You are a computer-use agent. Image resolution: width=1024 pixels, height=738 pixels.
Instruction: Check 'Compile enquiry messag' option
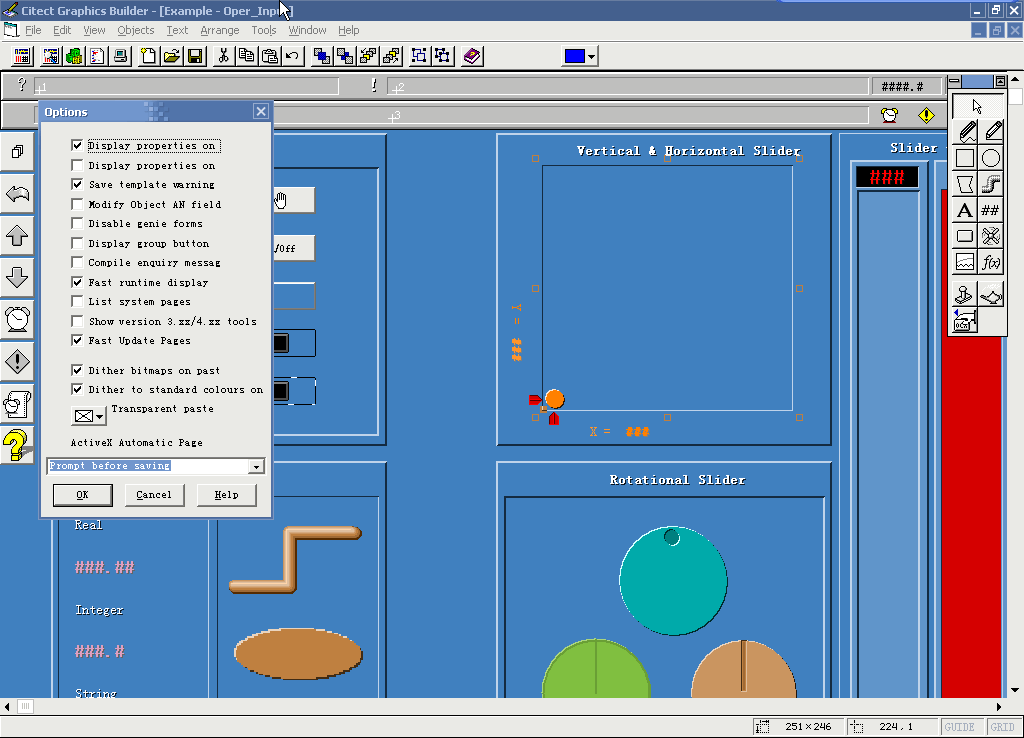[x=77, y=263]
